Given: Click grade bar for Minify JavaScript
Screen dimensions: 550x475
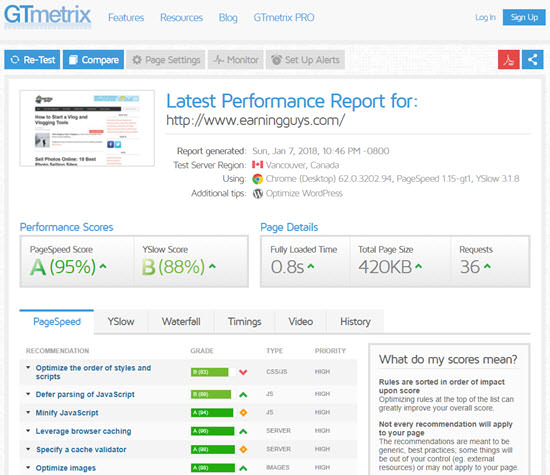Looking at the screenshot, I should point(213,413).
